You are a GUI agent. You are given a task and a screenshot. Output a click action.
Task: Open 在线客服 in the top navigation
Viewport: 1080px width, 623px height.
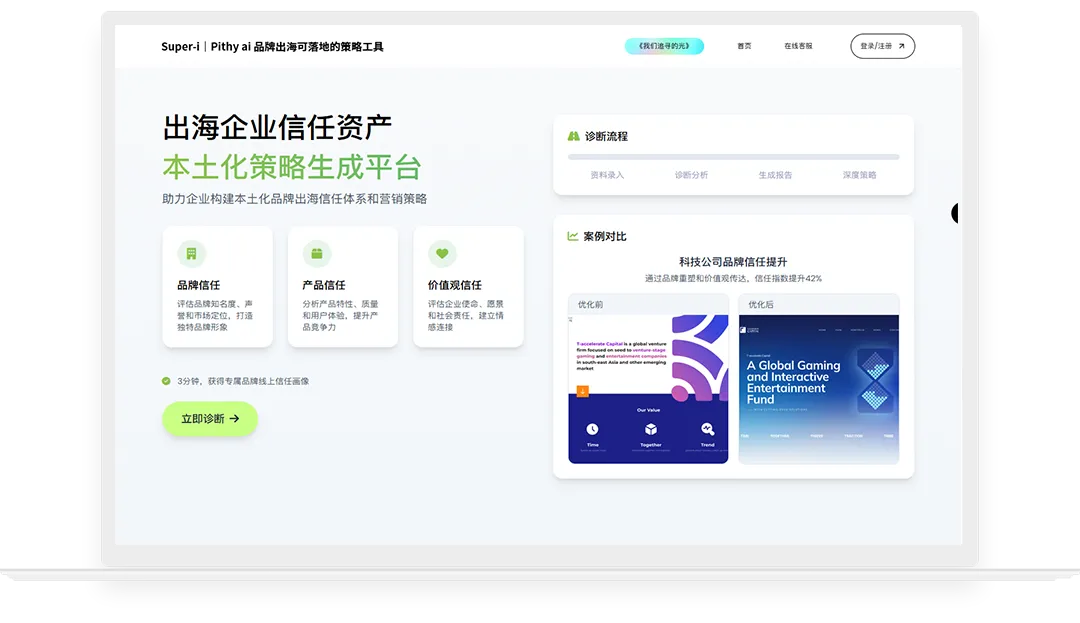point(798,46)
